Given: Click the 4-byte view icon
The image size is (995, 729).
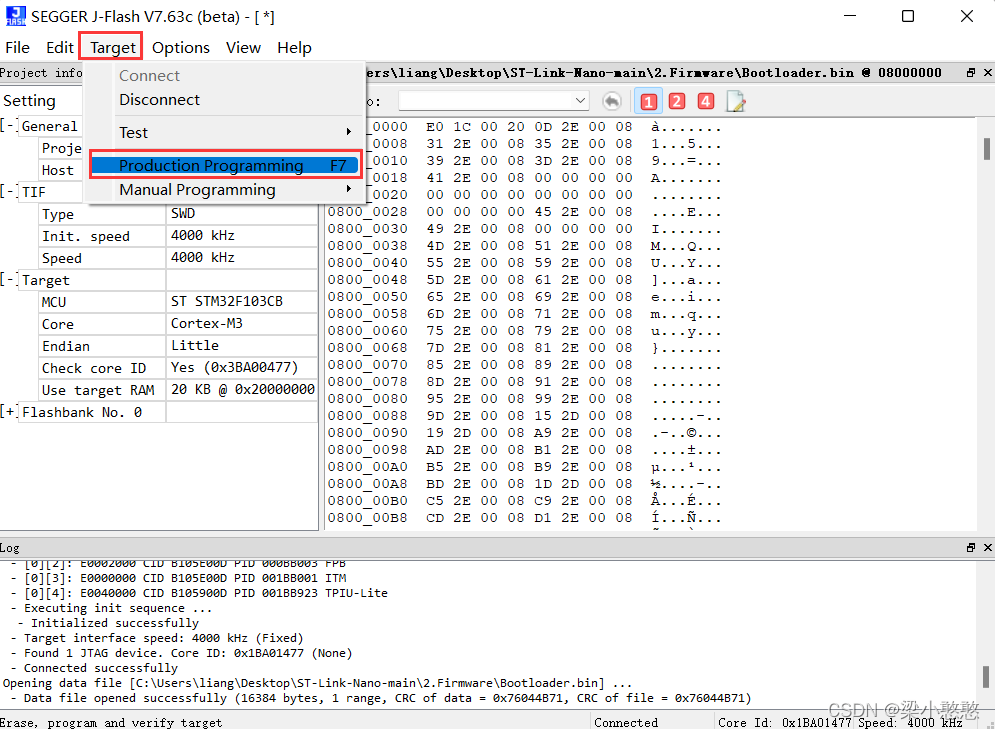Looking at the screenshot, I should (706, 101).
